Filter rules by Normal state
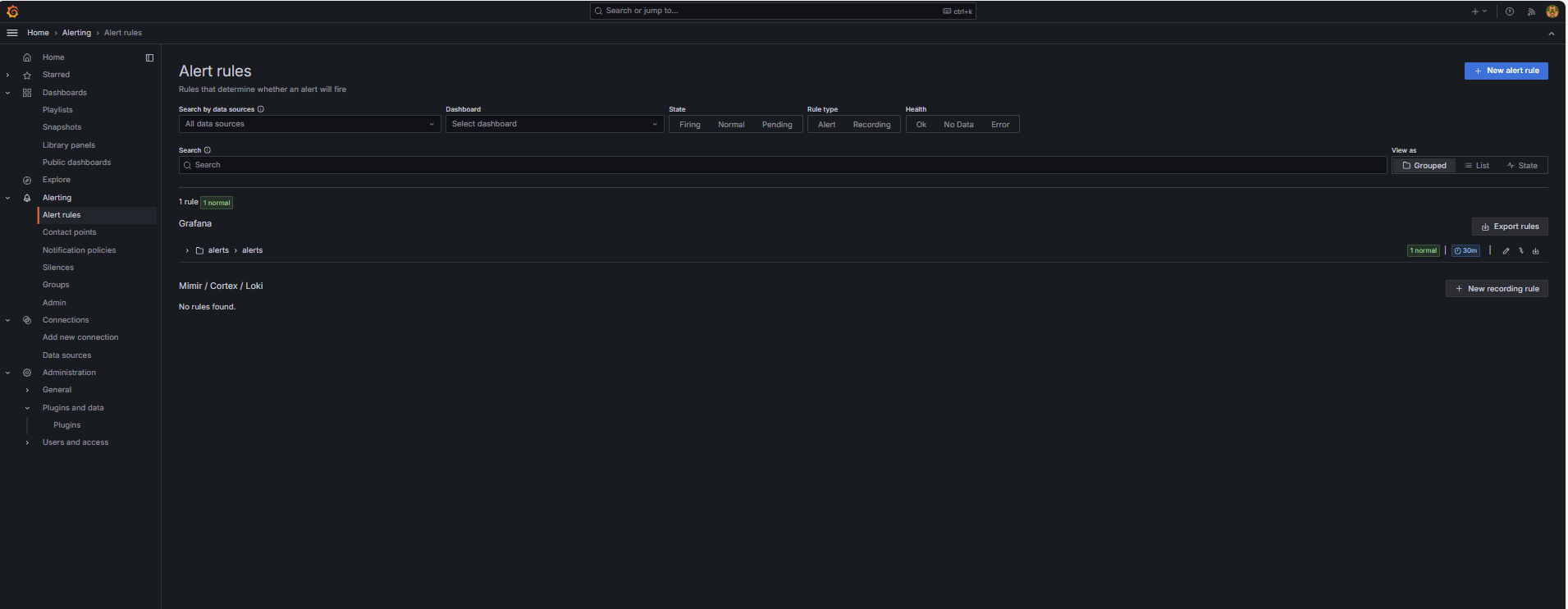 click(x=731, y=125)
